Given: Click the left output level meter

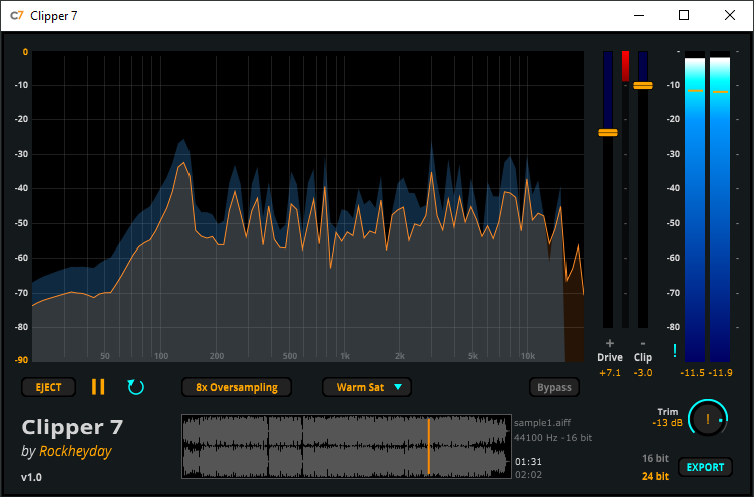Looking at the screenshot, I should pos(695,207).
